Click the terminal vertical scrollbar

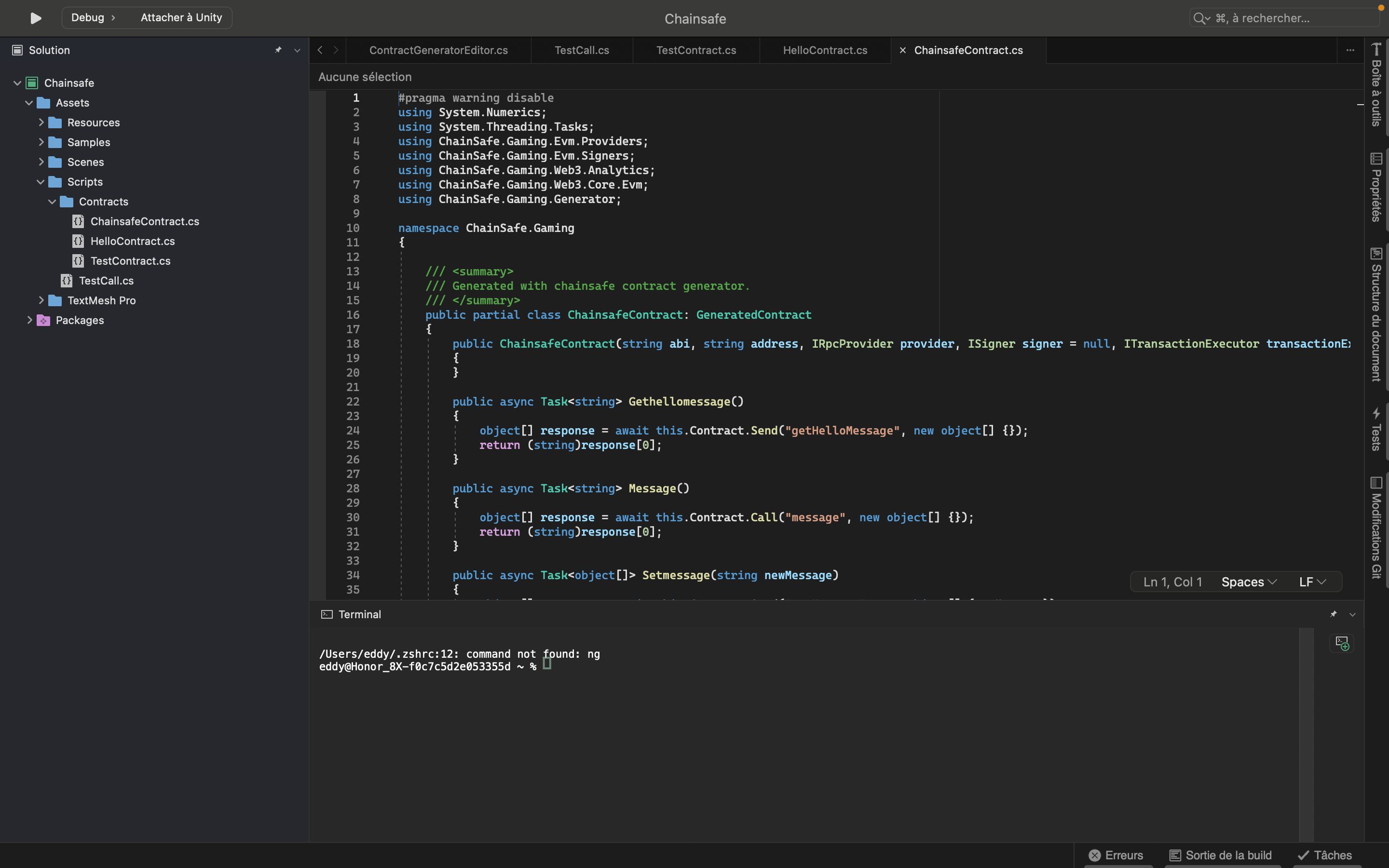pyautogui.click(x=1307, y=734)
